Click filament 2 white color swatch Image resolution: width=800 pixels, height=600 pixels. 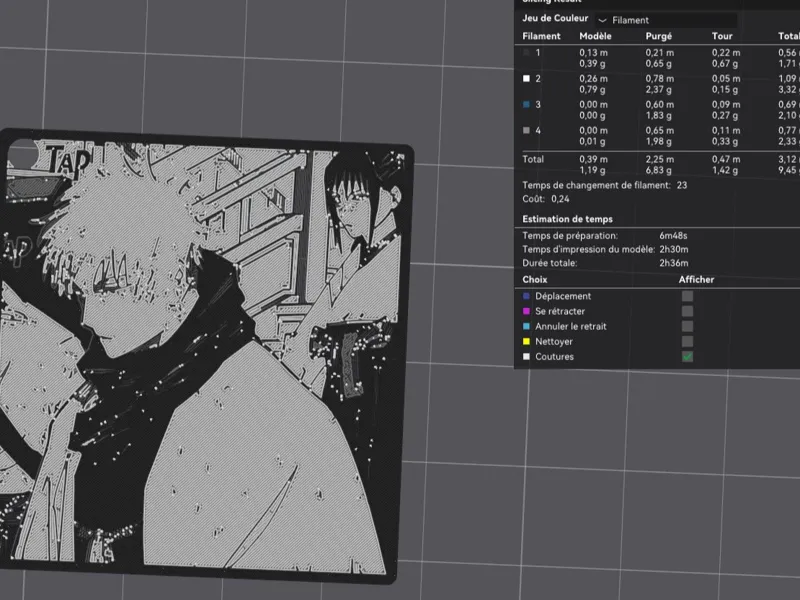pyautogui.click(x=527, y=79)
